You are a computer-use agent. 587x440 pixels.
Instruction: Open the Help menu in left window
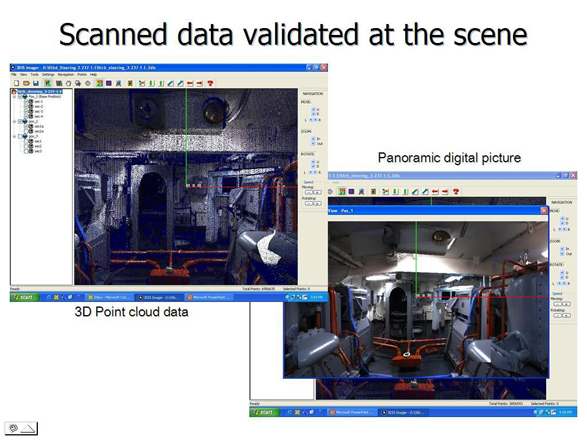[93, 75]
